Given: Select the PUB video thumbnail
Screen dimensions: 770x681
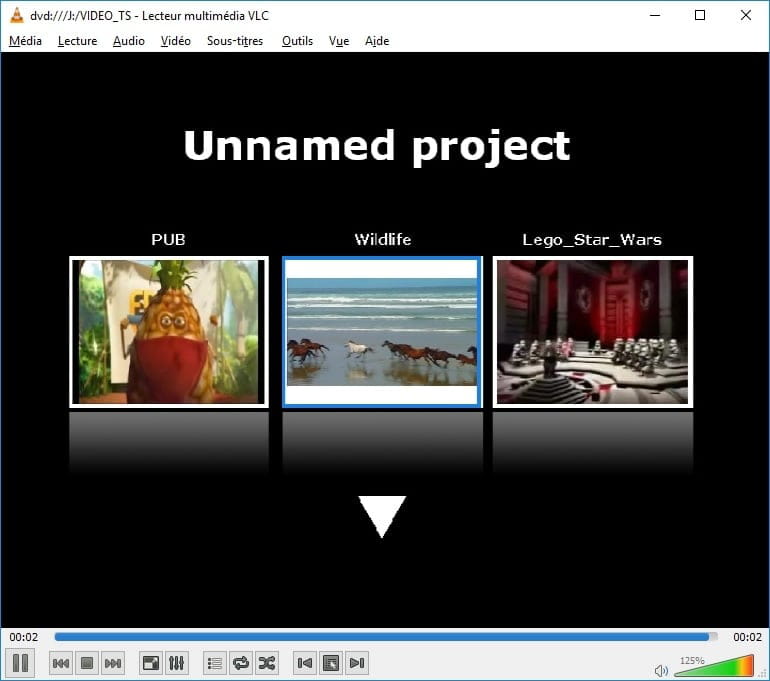Looking at the screenshot, I should [x=169, y=332].
